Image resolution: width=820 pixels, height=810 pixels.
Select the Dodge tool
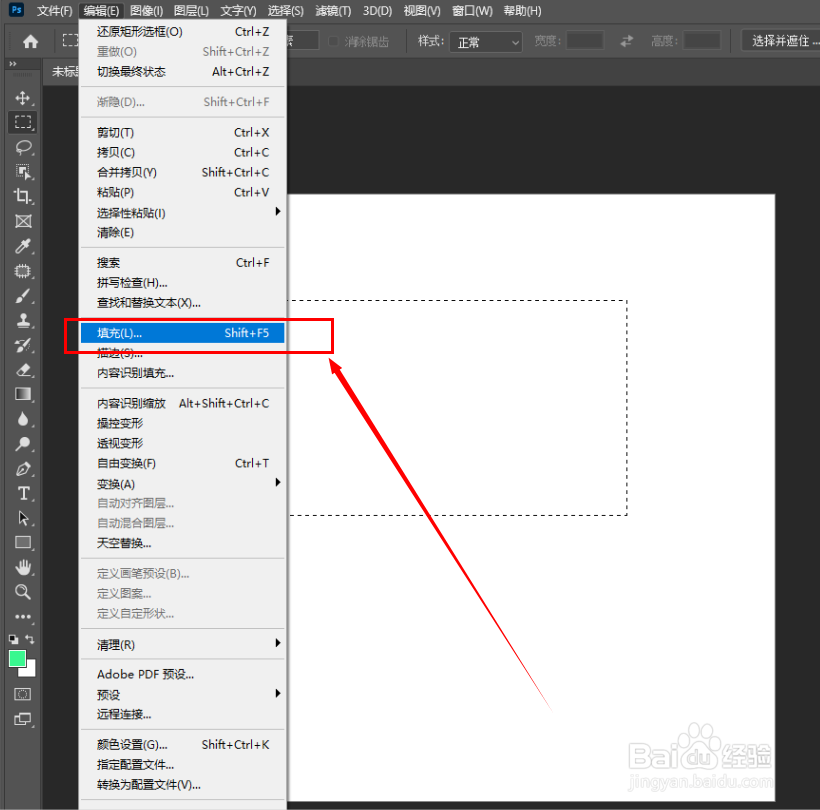(22, 444)
